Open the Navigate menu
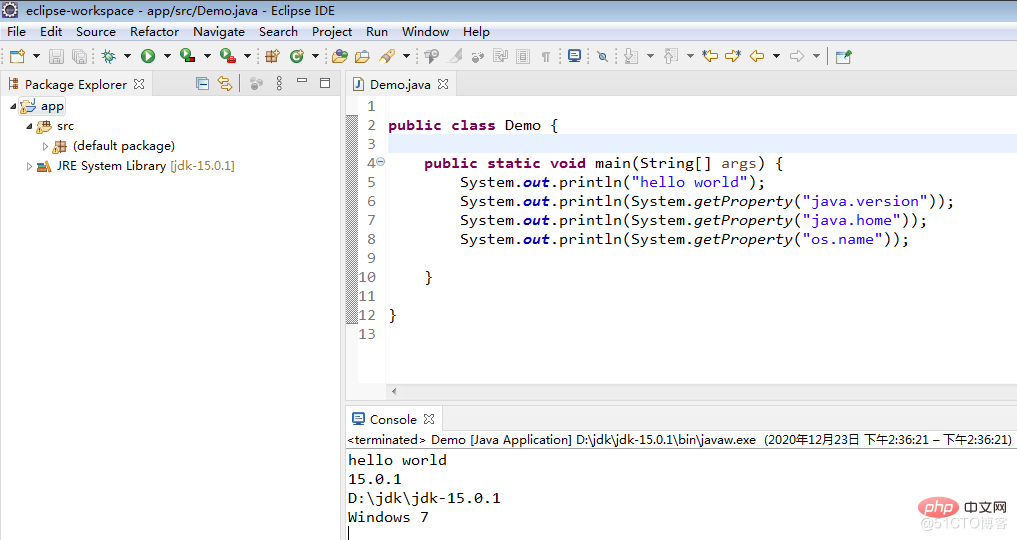 (219, 32)
